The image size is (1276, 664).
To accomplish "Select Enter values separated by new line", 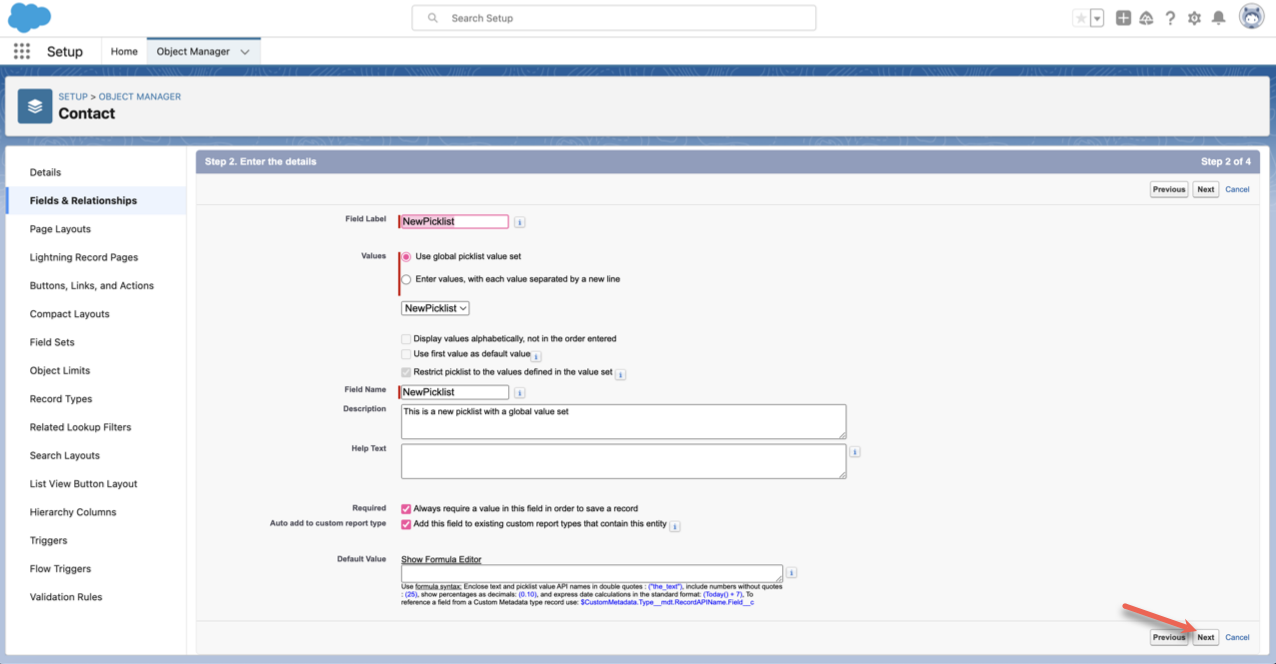I will coord(406,279).
